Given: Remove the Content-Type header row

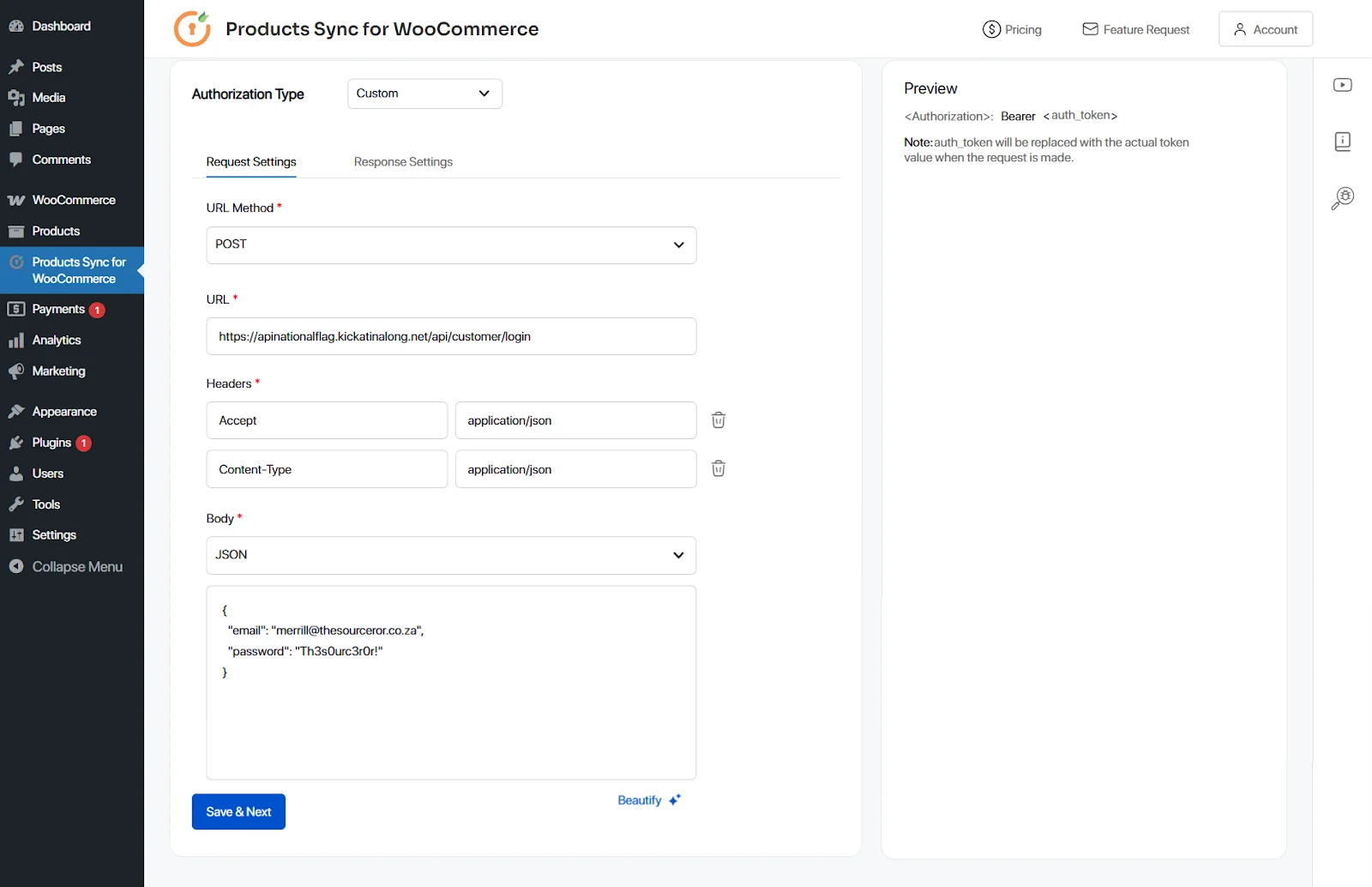Looking at the screenshot, I should click(x=719, y=468).
